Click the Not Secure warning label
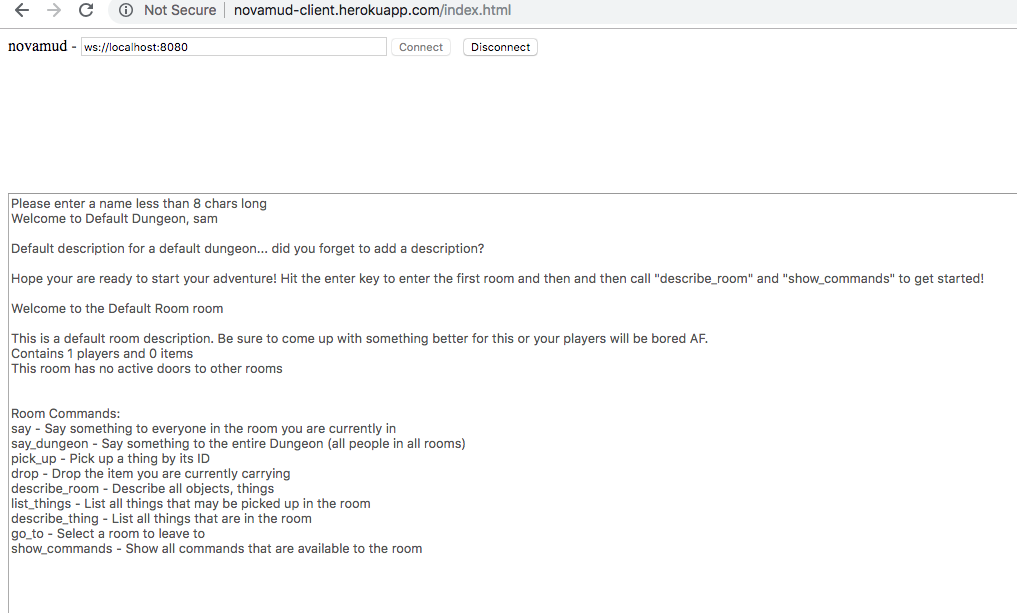 coord(179,10)
